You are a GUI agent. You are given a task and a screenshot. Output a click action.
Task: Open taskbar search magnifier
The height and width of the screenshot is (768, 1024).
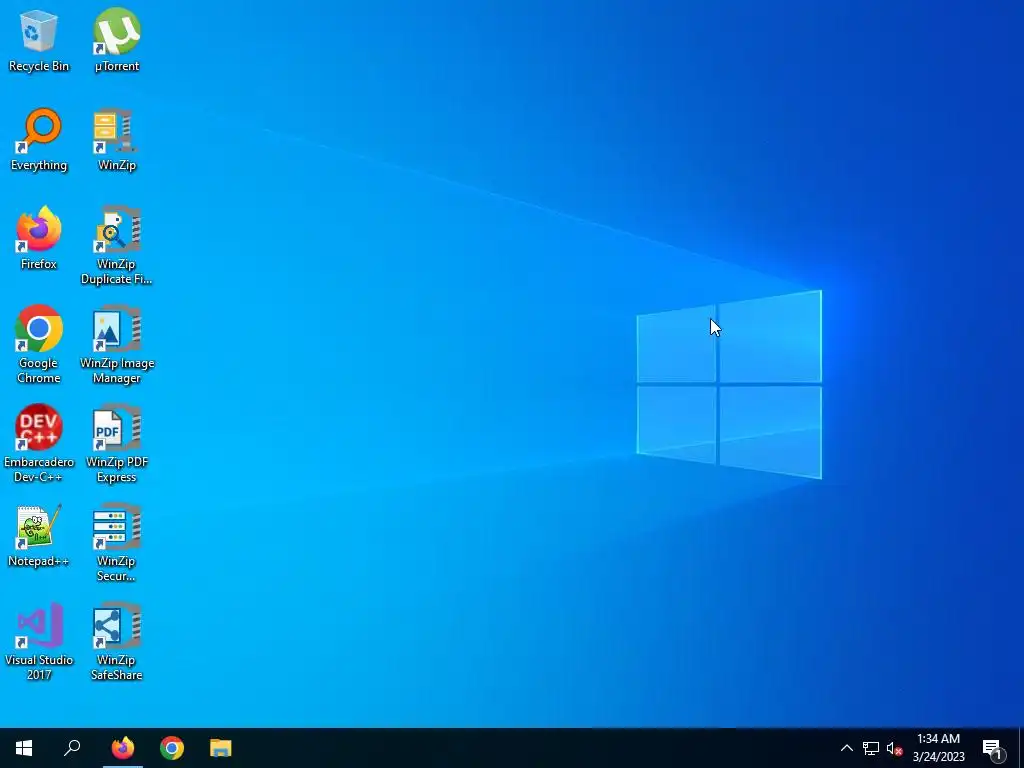[72, 748]
